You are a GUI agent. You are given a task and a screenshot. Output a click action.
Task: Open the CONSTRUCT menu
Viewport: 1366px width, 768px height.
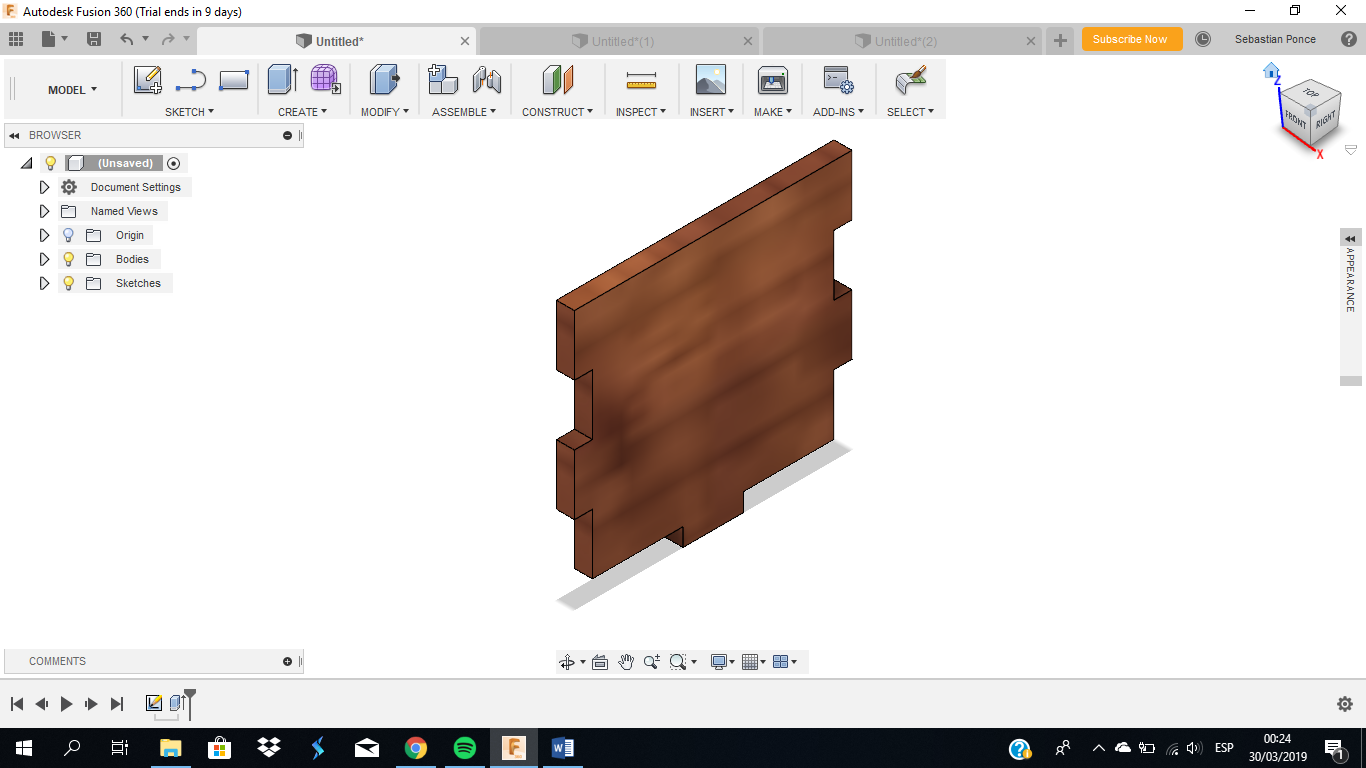click(557, 112)
